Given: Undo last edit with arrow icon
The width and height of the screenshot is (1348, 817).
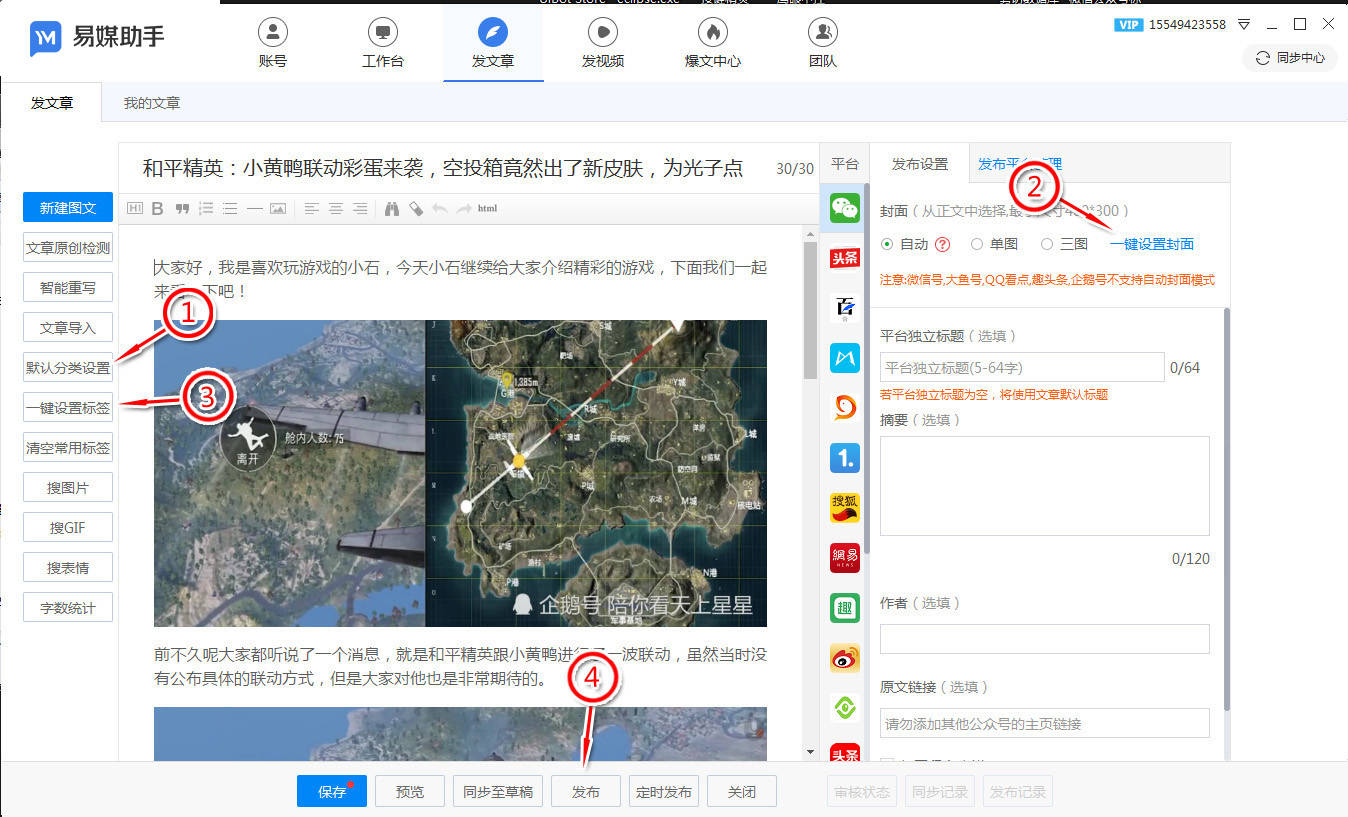Looking at the screenshot, I should point(439,208).
